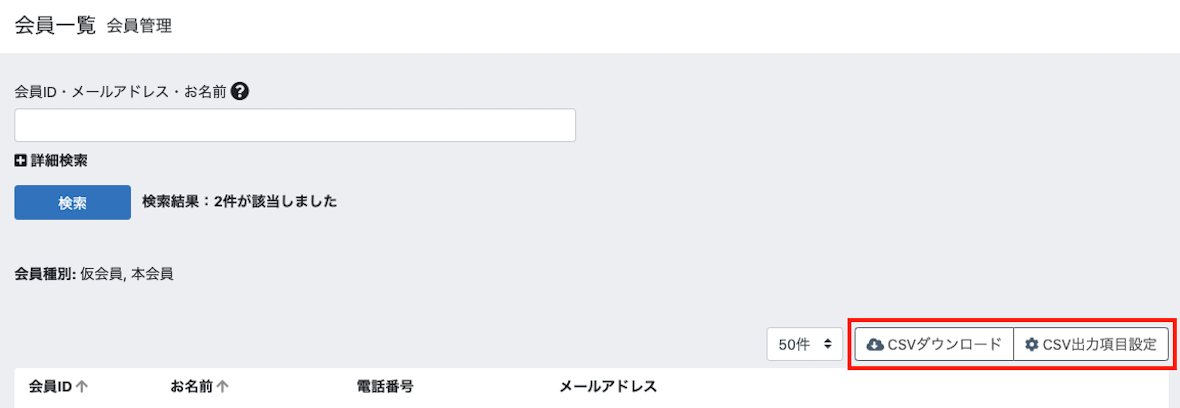1180x408 pixels.
Task: Download the member list via CSVダウンロード
Action: click(934, 345)
